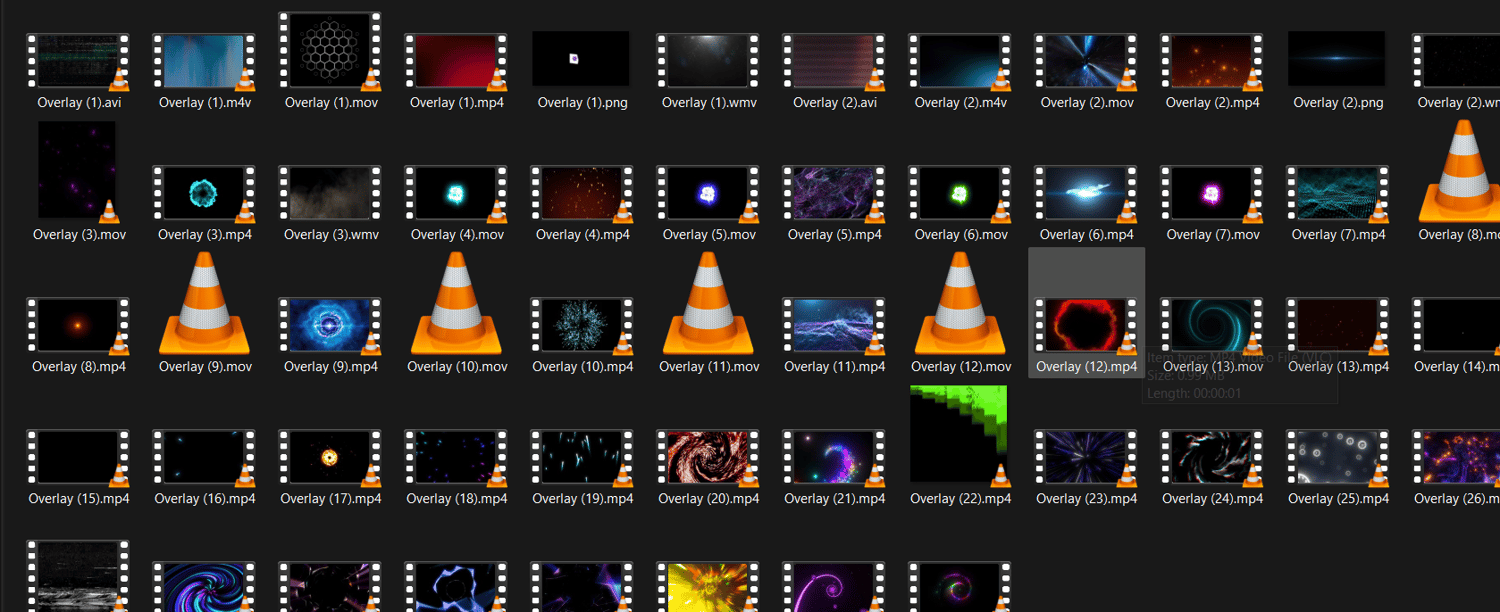Pick the Overlay (12).mov VLC cone icon
Image resolution: width=1500 pixels, height=612 pixels.
tap(960, 303)
